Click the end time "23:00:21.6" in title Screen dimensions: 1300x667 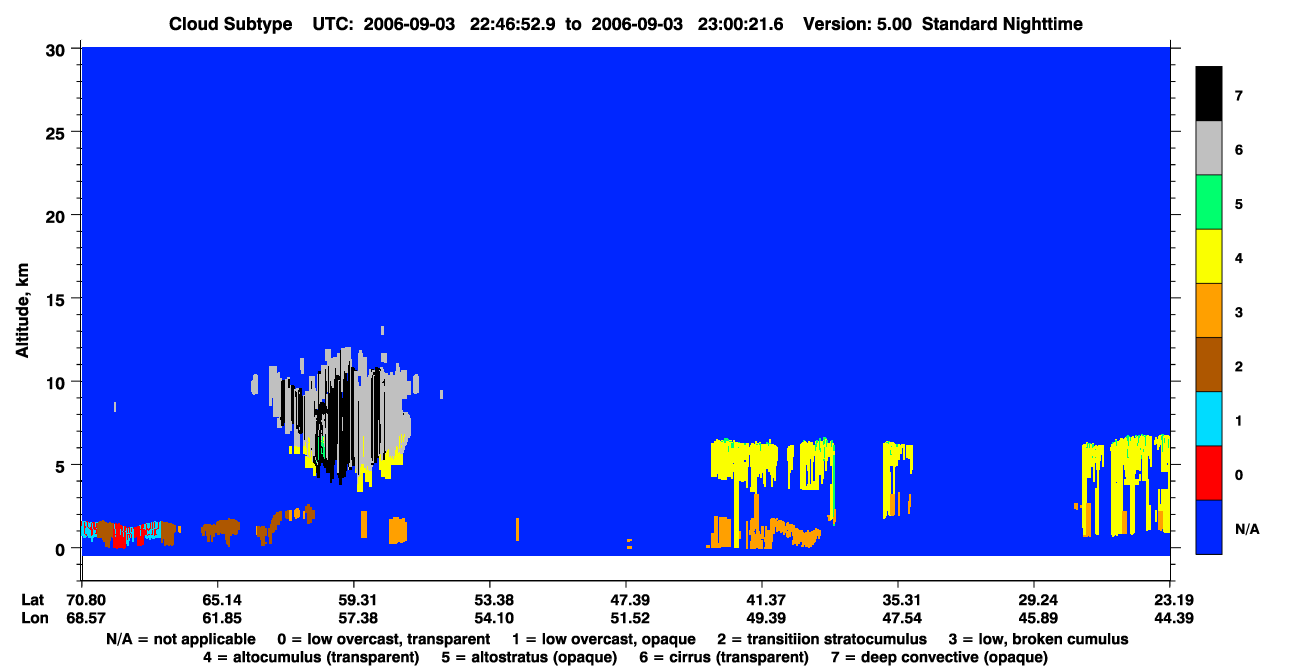tap(739, 24)
